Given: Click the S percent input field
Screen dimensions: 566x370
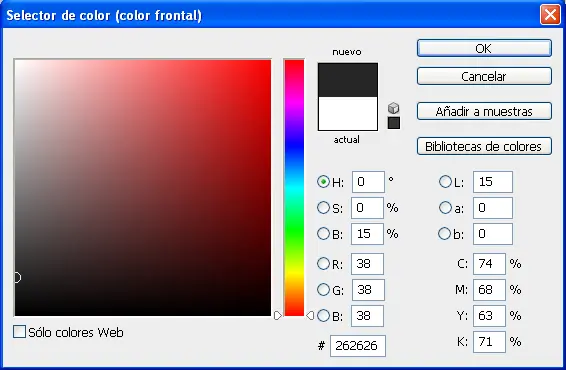Looking at the screenshot, I should [x=367, y=208].
